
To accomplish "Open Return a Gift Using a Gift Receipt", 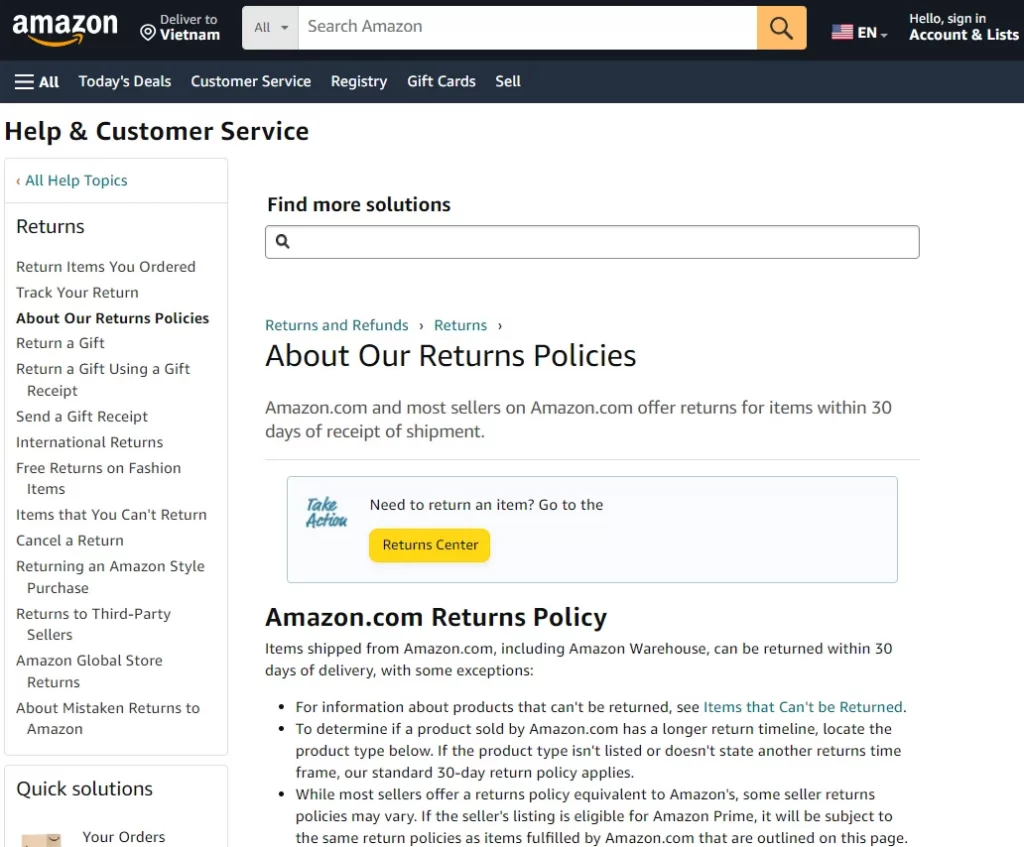I will pyautogui.click(x=103, y=380).
